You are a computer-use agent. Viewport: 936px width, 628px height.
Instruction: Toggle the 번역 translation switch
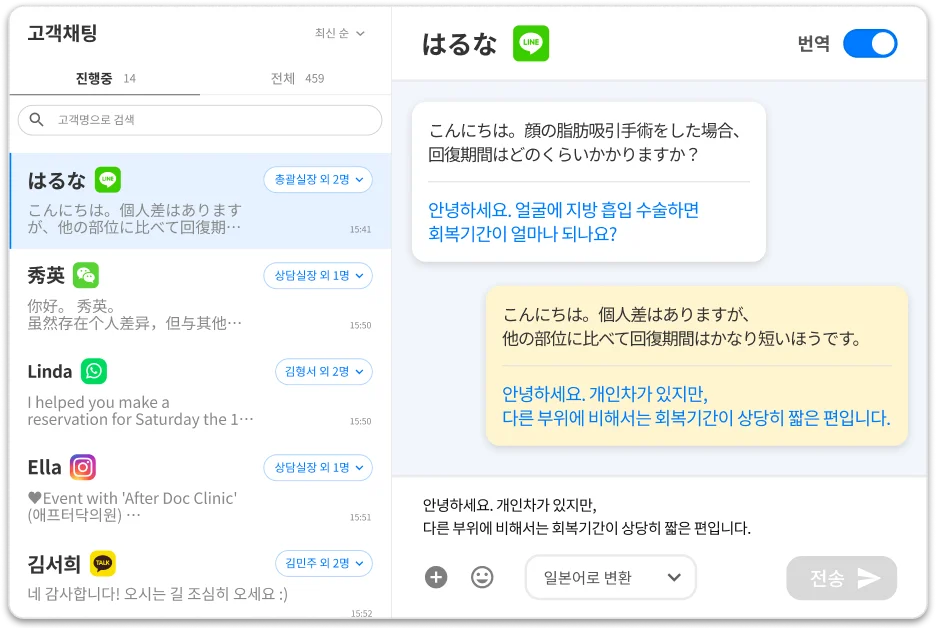coord(870,44)
